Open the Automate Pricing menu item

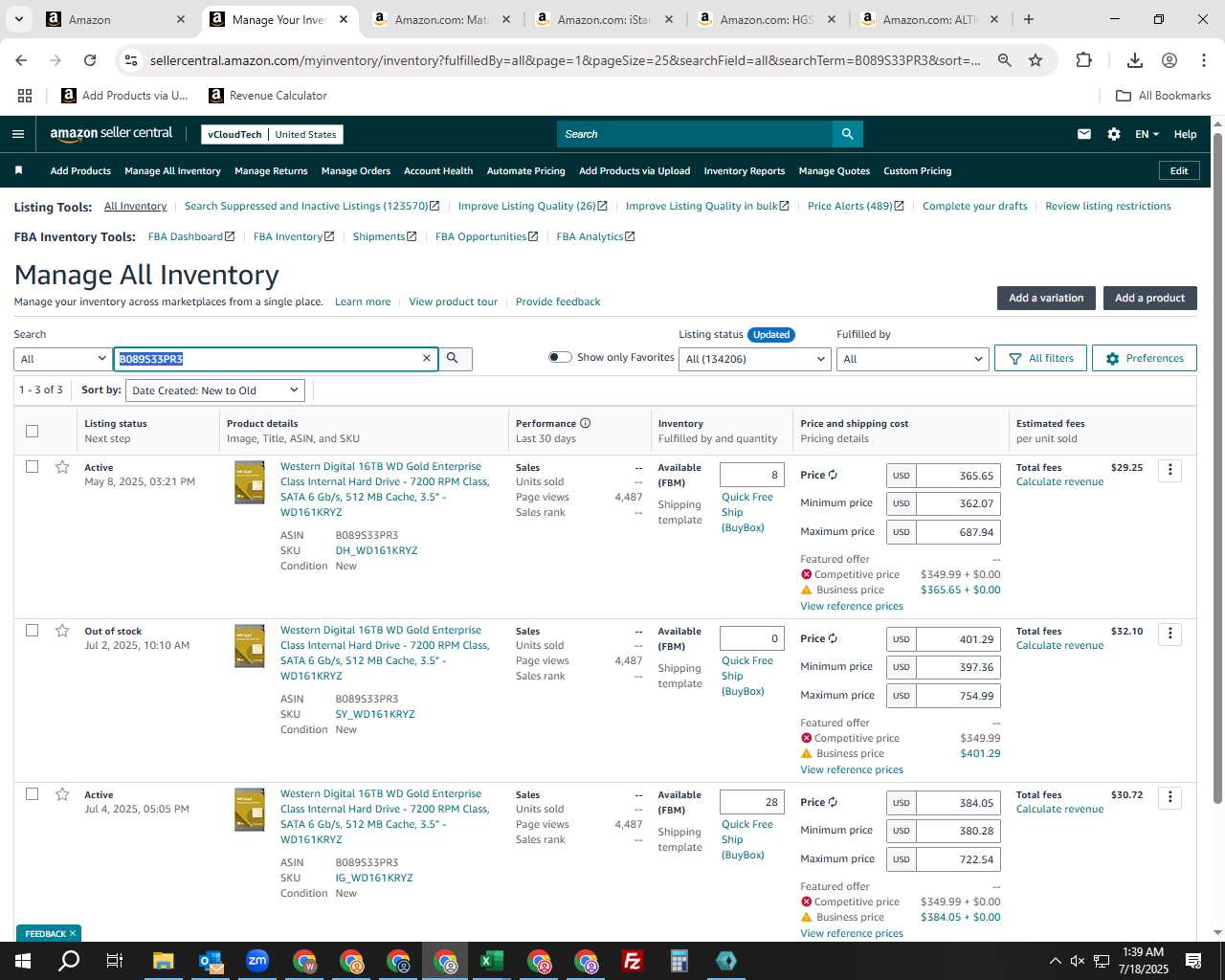click(525, 171)
